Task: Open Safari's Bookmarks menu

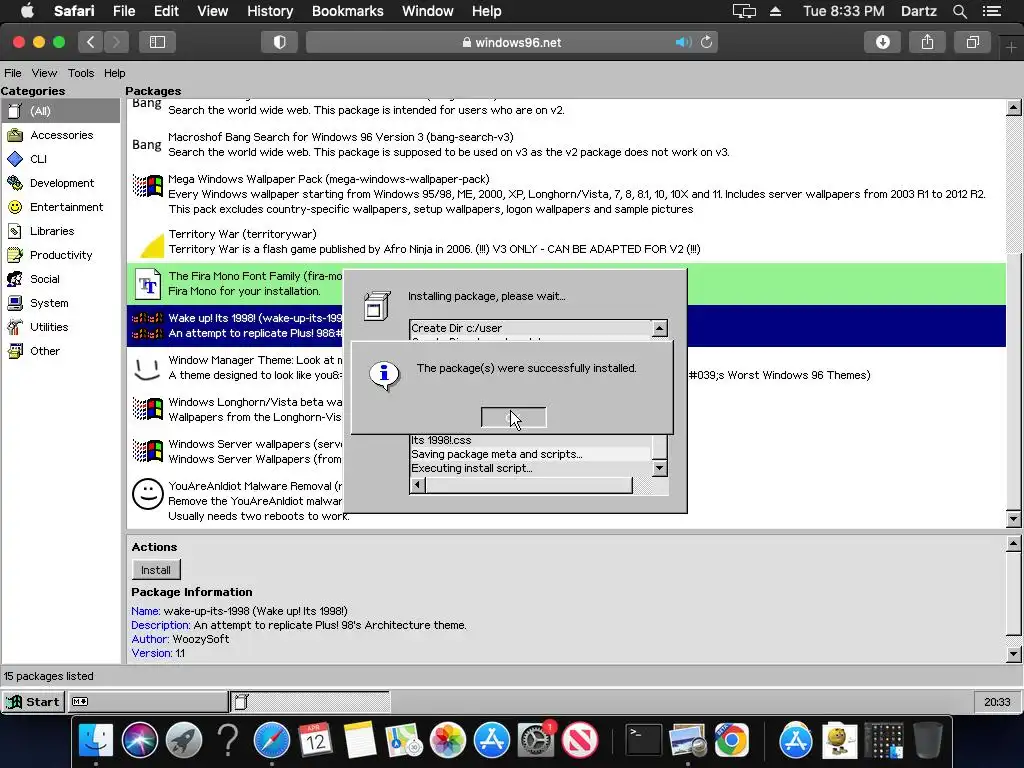Action: [347, 11]
